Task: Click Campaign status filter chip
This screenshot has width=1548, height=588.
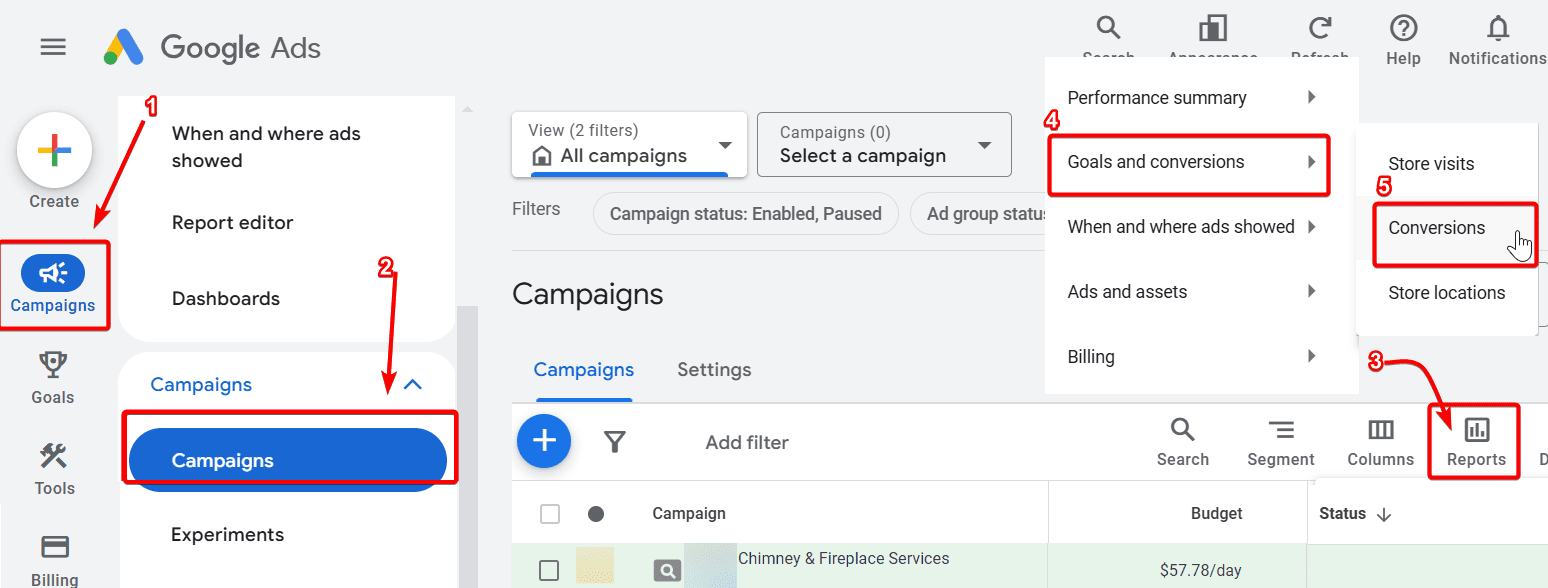Action: (746, 214)
